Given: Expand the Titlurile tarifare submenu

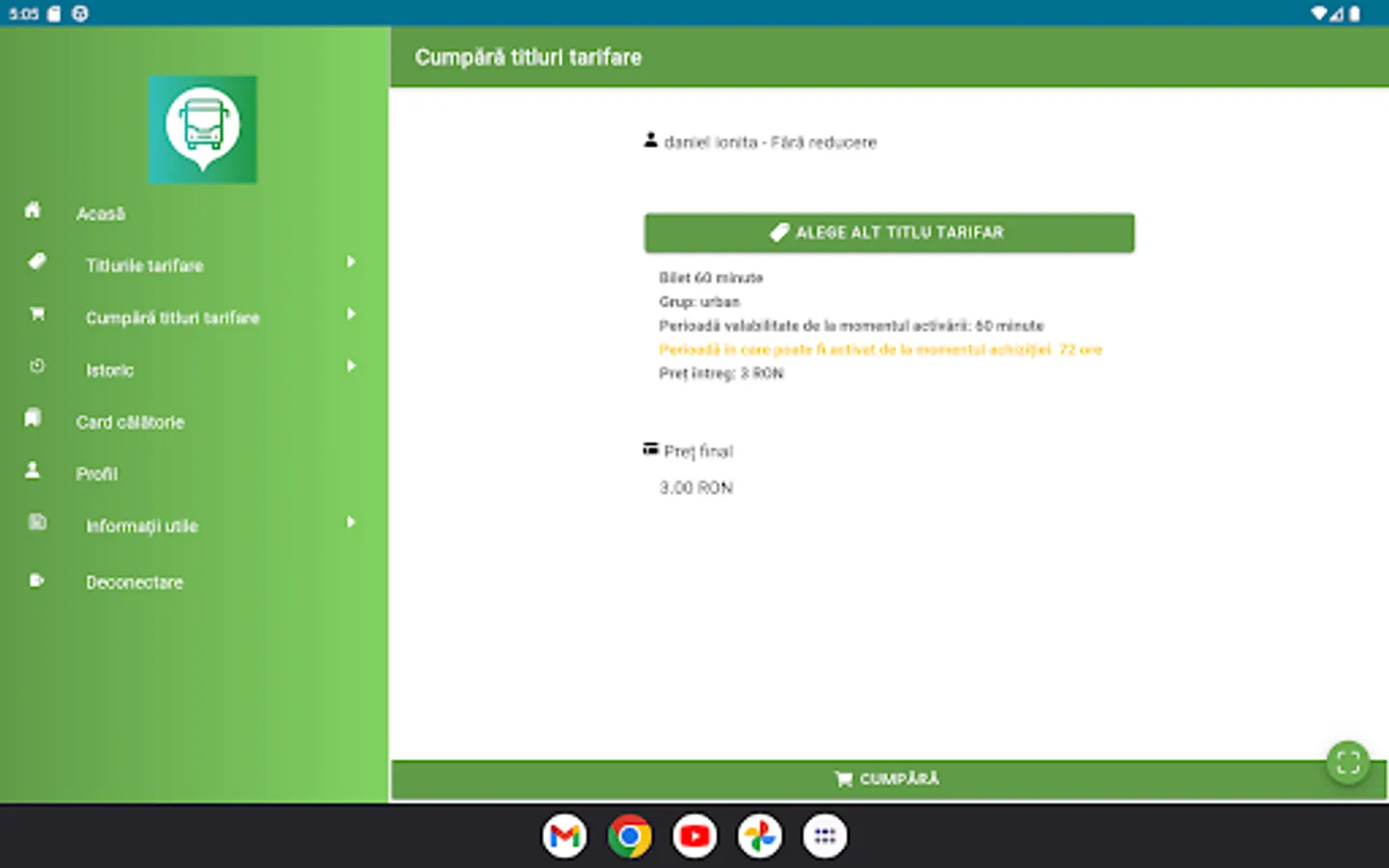Looking at the screenshot, I should 350,261.
